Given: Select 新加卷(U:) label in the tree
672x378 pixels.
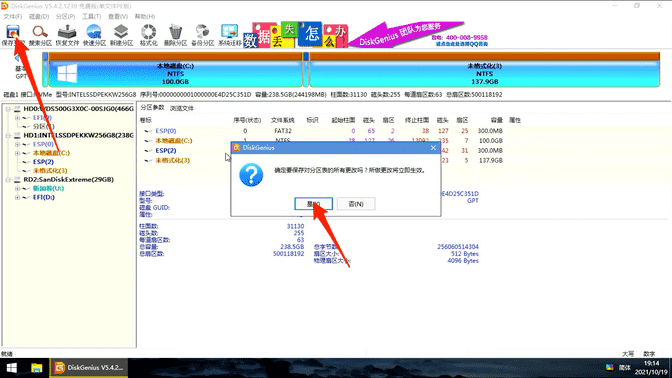Looking at the screenshot, I should tap(48, 189).
